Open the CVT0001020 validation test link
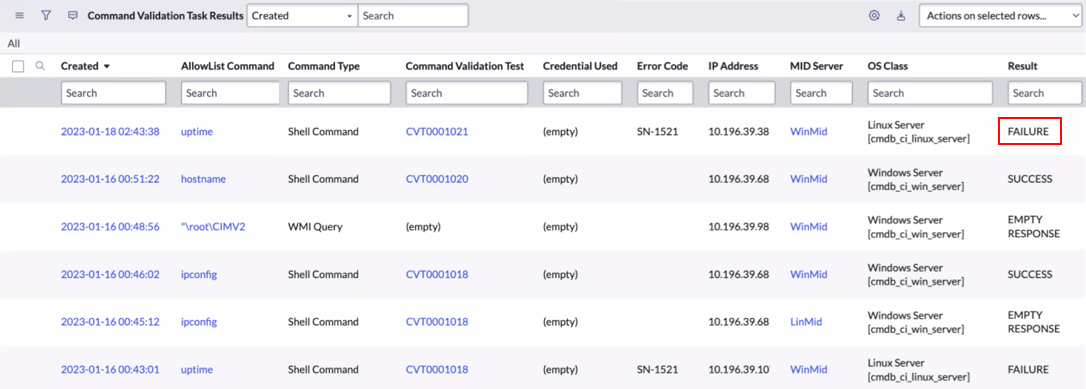The height and width of the screenshot is (389, 1086). [x=437, y=179]
